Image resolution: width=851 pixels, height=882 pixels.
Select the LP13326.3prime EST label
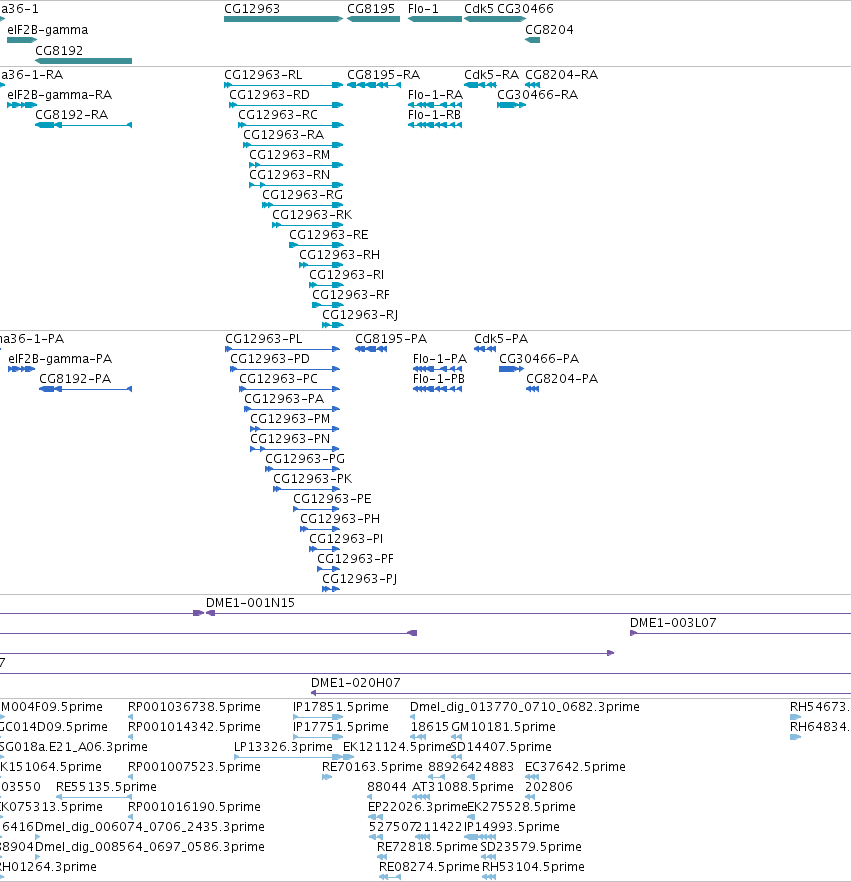pyautogui.click(x=283, y=746)
